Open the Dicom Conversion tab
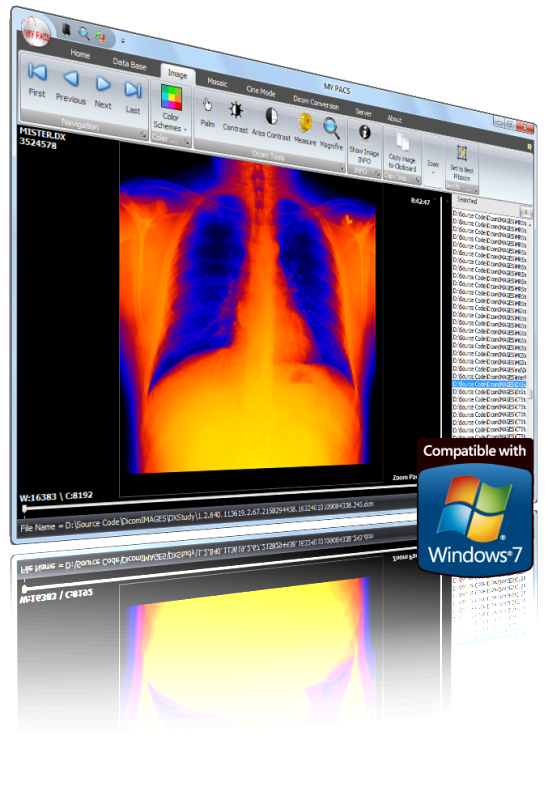This screenshot has height=800, width=548. click(316, 103)
